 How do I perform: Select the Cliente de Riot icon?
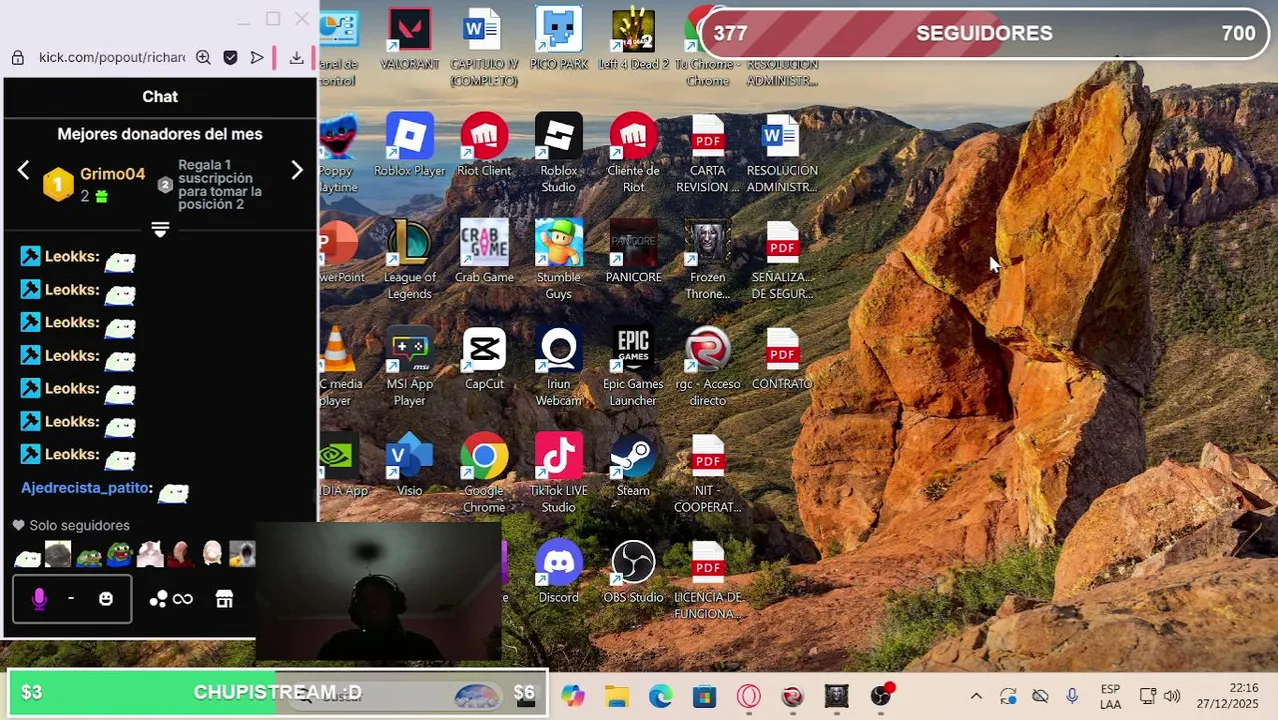click(633, 154)
